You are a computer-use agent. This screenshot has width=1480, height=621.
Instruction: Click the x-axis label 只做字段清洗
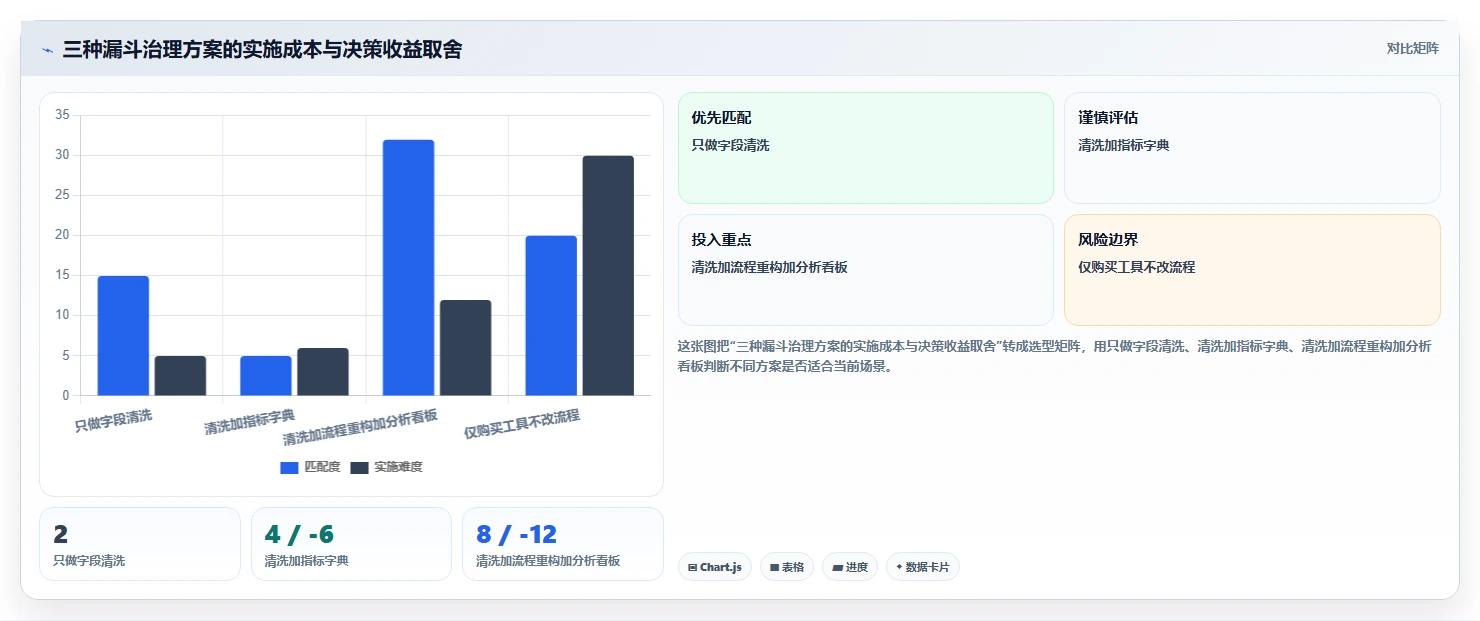(114, 420)
